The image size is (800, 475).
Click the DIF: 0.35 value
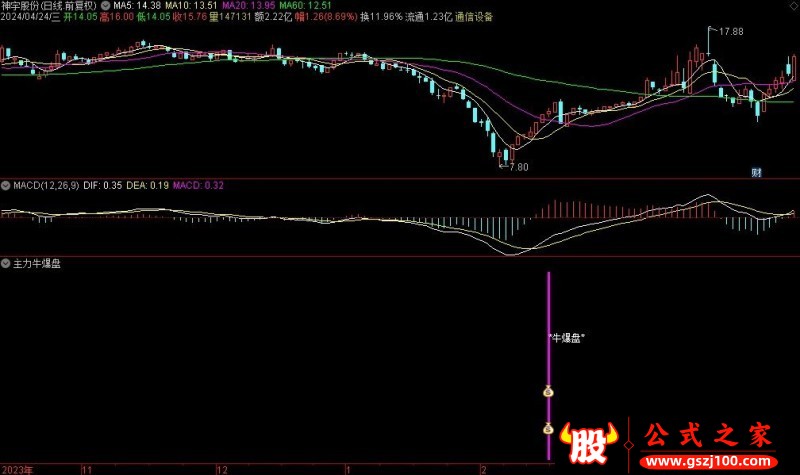click(x=103, y=186)
